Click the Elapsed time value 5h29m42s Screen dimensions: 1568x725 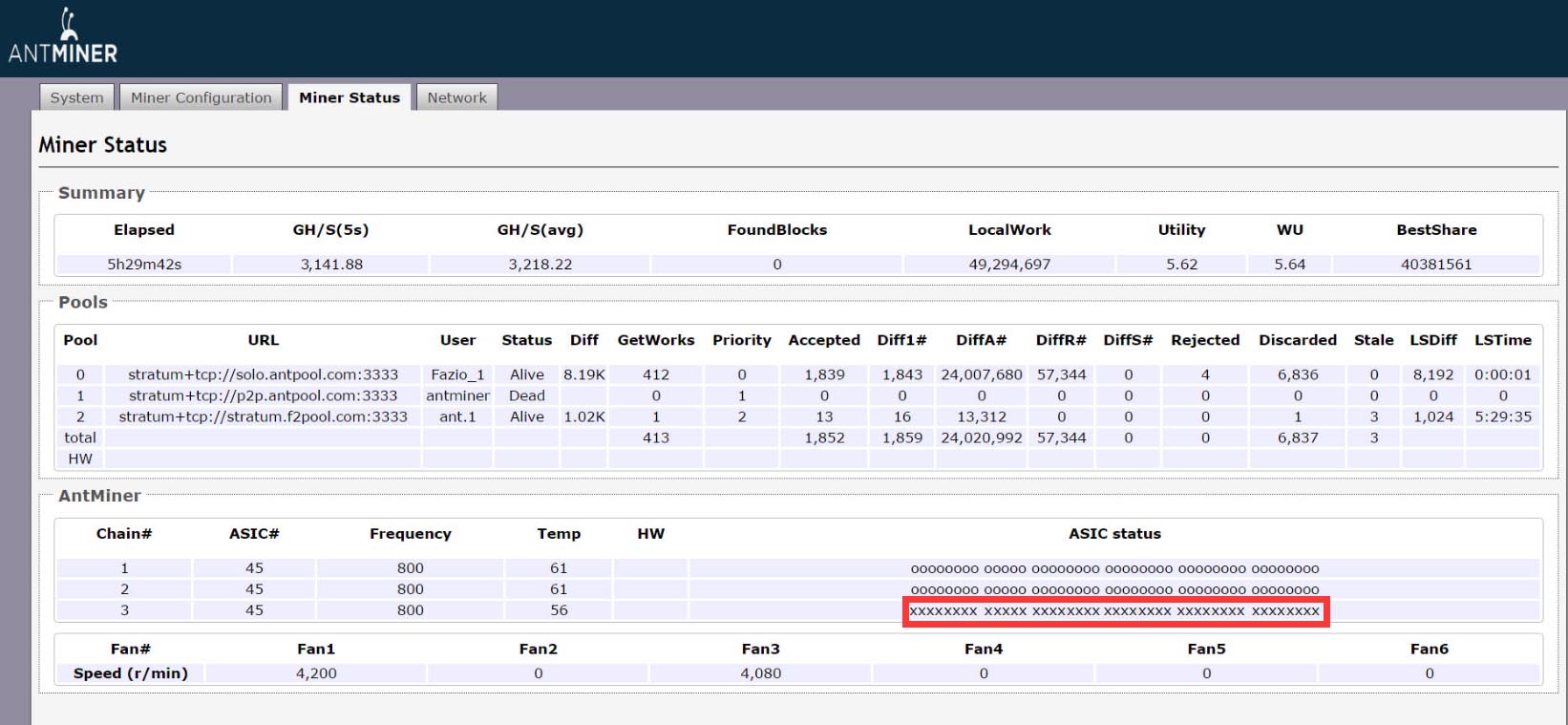coord(144,265)
